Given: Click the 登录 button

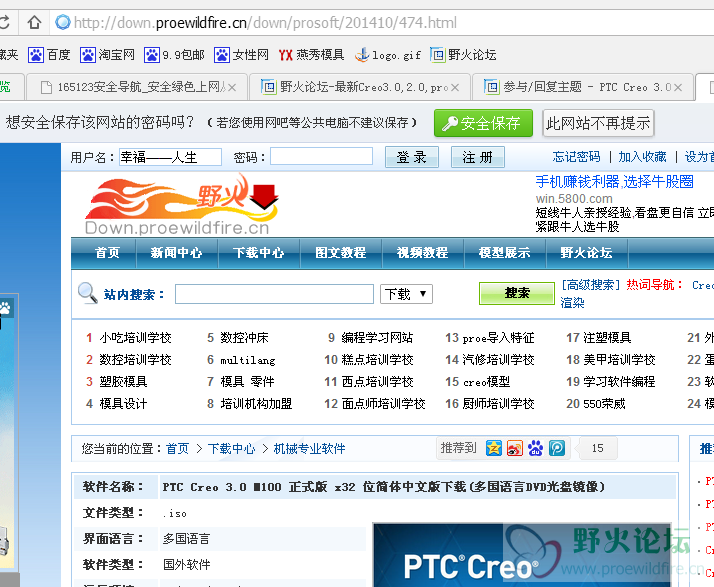Looking at the screenshot, I should 412,157.
